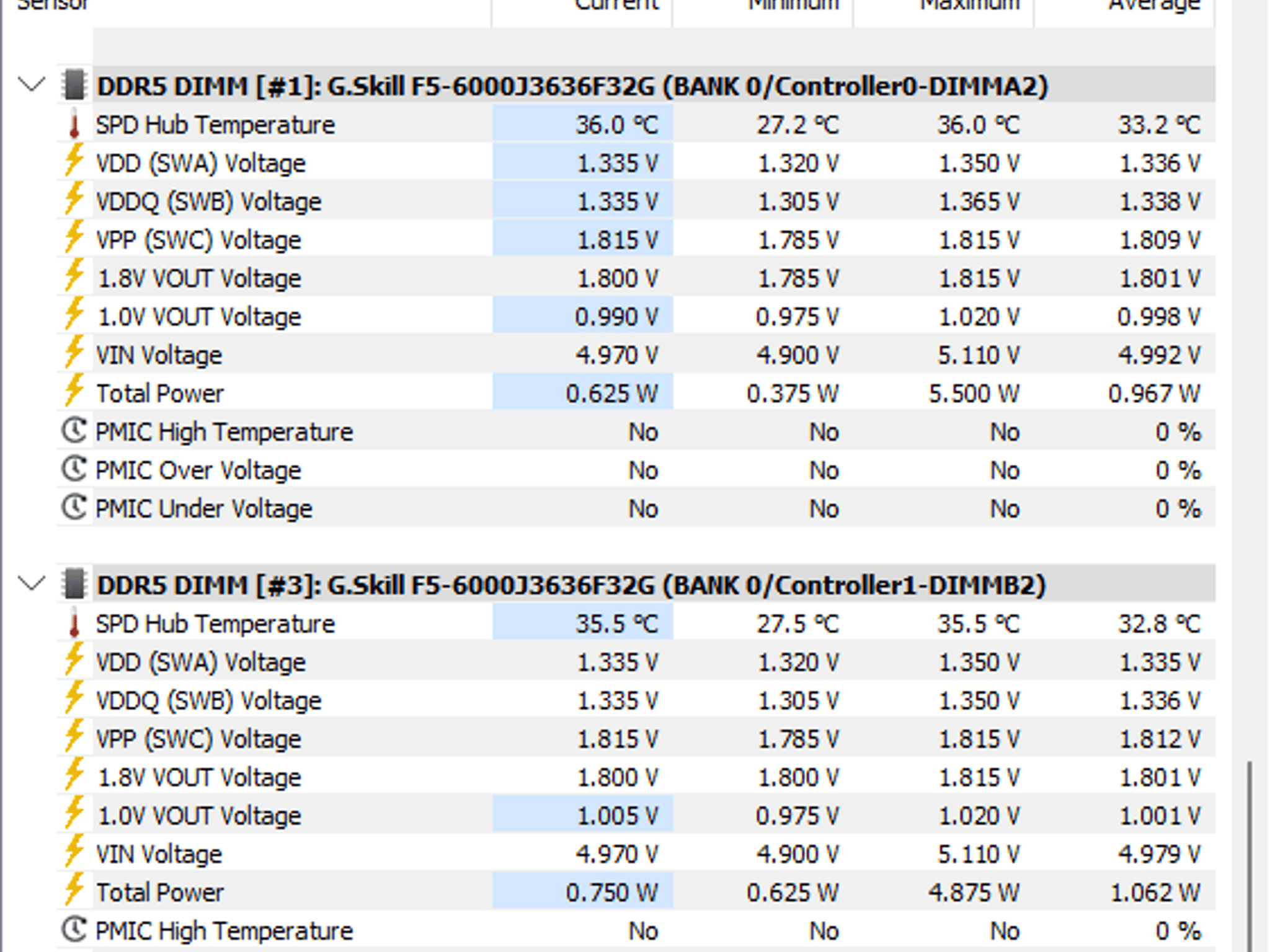Image resolution: width=1270 pixels, height=952 pixels.
Task: Click the clock icon beside PMIC Over Voltage
Action: click(x=74, y=469)
